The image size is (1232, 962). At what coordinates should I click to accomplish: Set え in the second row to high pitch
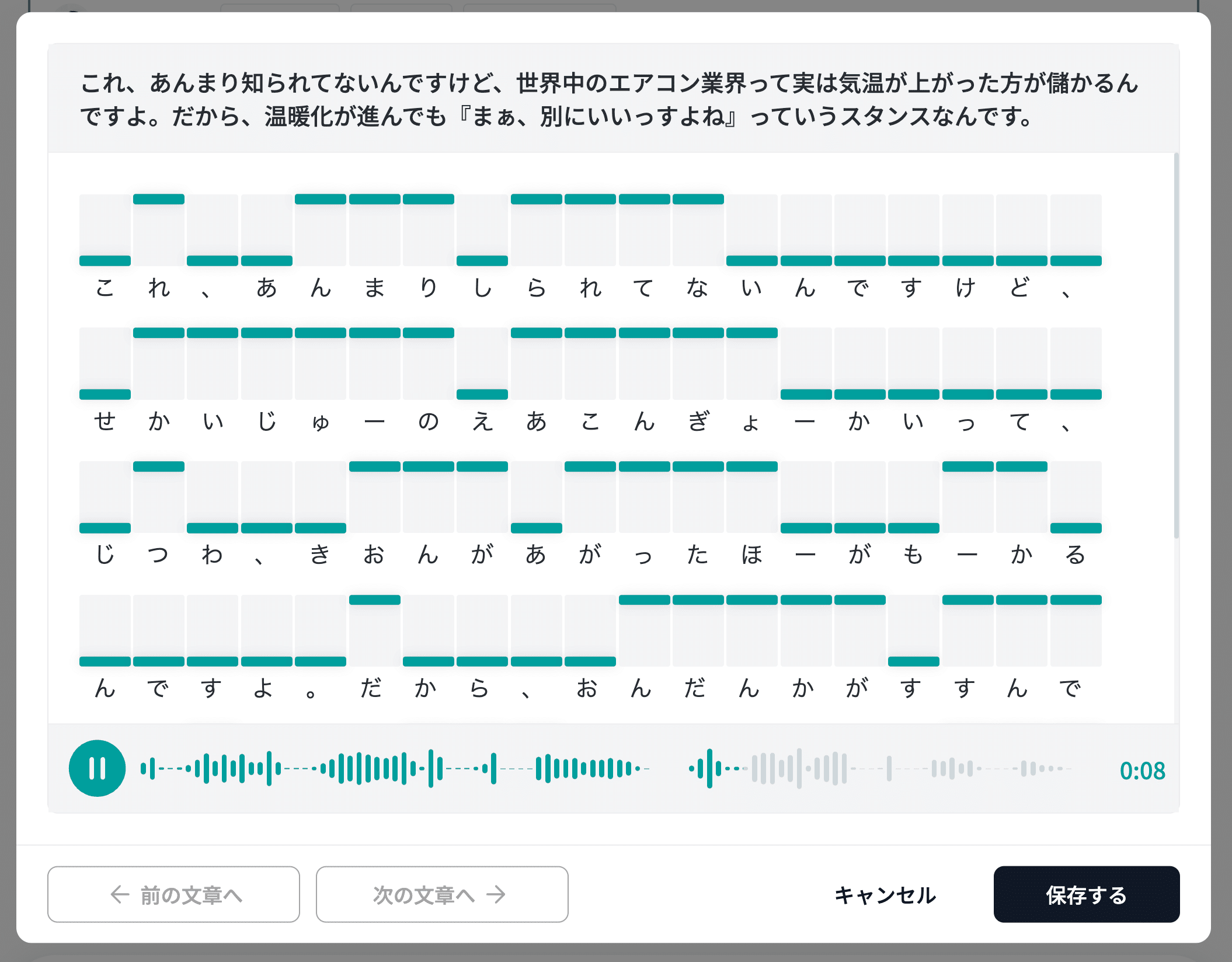click(482, 333)
